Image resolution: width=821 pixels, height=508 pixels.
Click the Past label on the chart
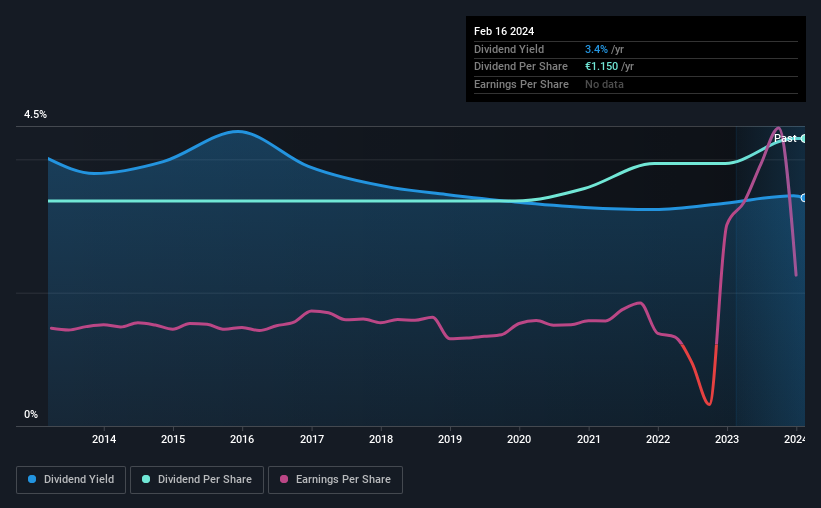pyautogui.click(x=785, y=138)
